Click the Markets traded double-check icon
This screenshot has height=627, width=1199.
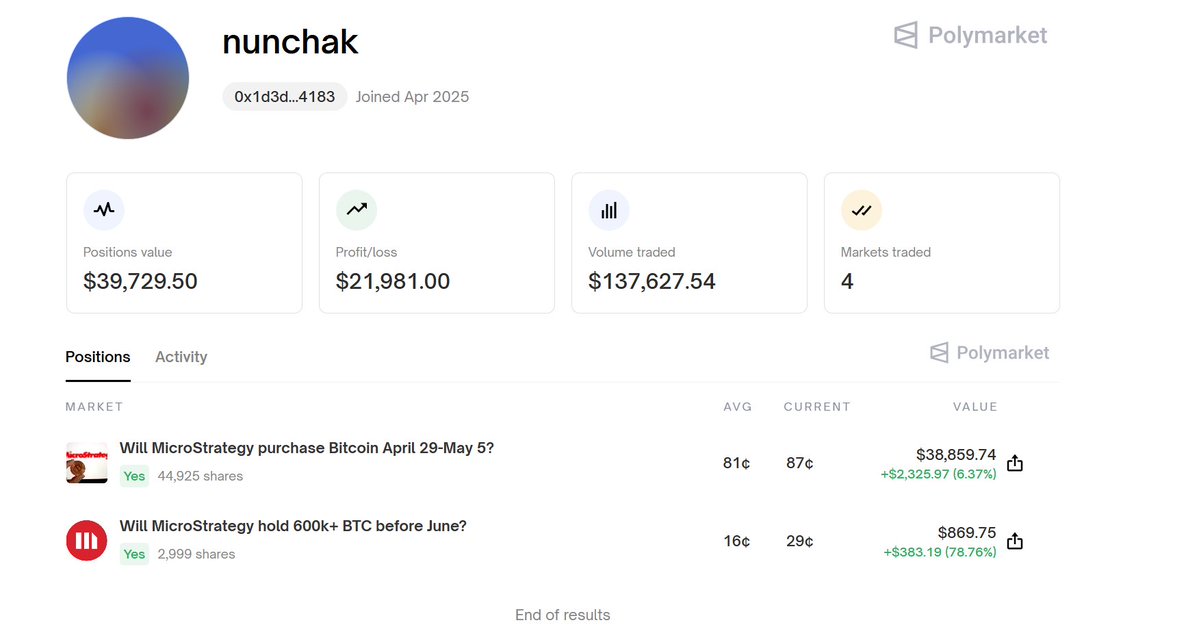pos(861,210)
